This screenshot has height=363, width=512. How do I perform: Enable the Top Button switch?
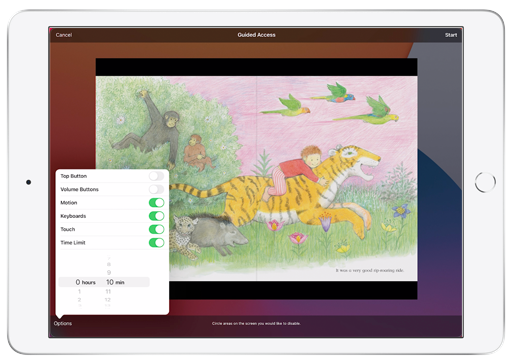(x=156, y=176)
